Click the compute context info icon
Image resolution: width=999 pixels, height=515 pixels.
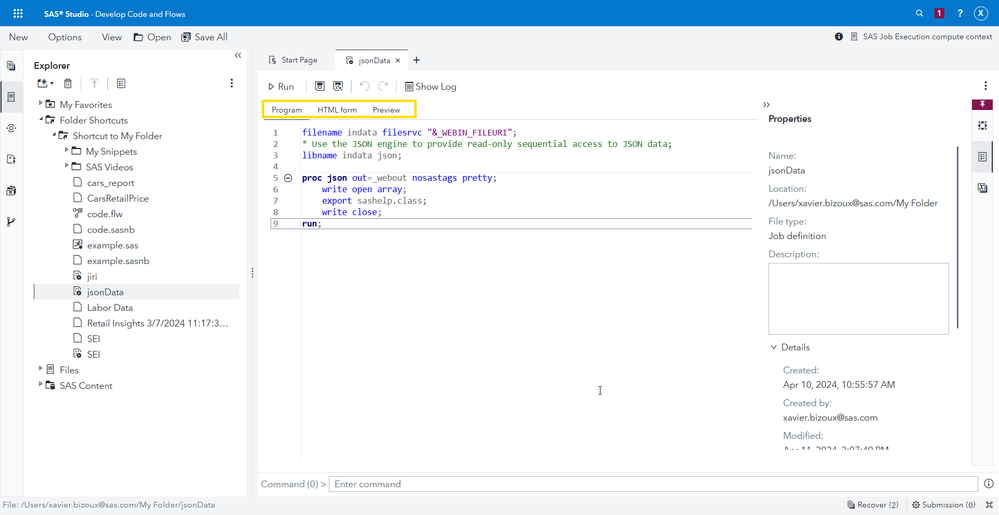838,37
